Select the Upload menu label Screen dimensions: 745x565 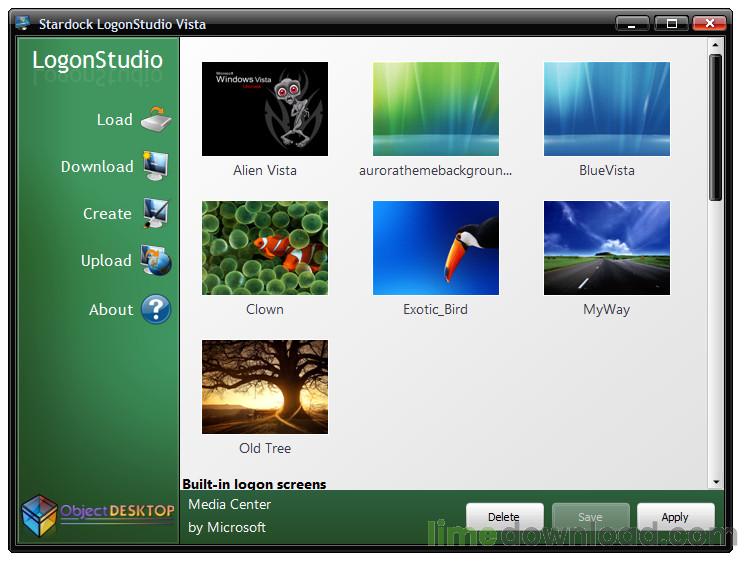[x=106, y=261]
